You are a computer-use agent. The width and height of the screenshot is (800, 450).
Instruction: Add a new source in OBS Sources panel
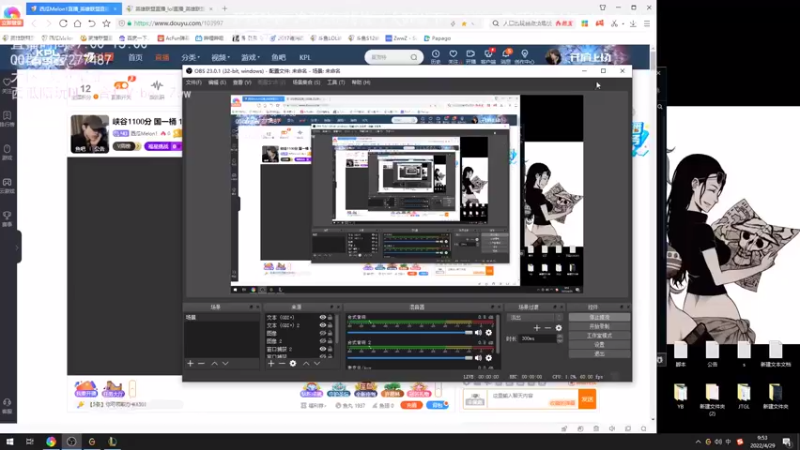pyautogui.click(x=271, y=363)
